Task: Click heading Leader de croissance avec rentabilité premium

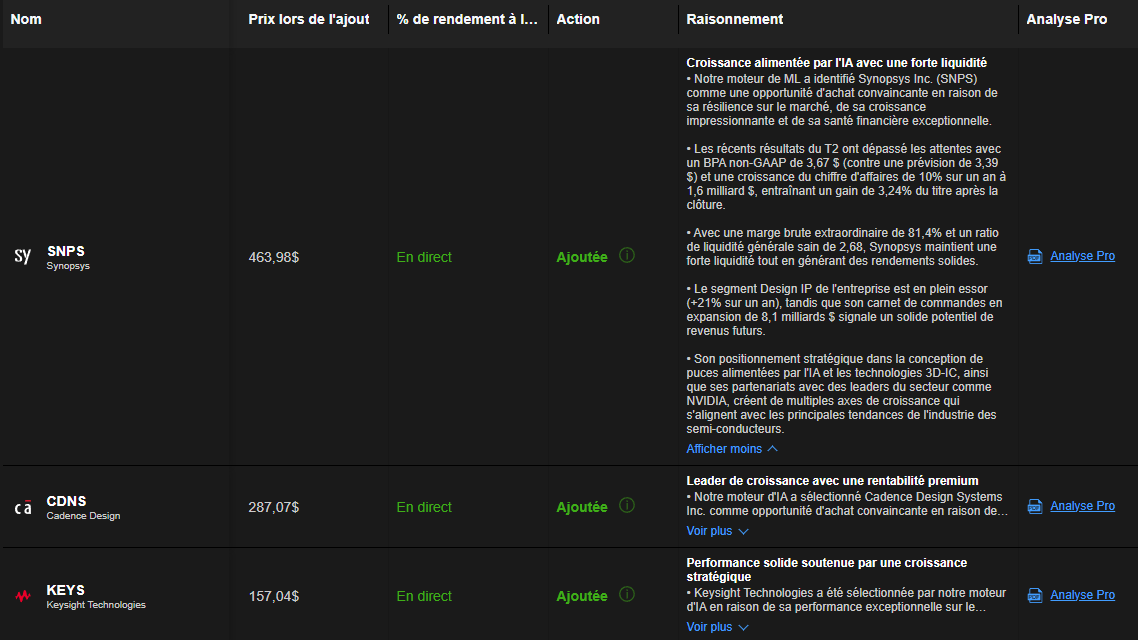Action: point(832,481)
